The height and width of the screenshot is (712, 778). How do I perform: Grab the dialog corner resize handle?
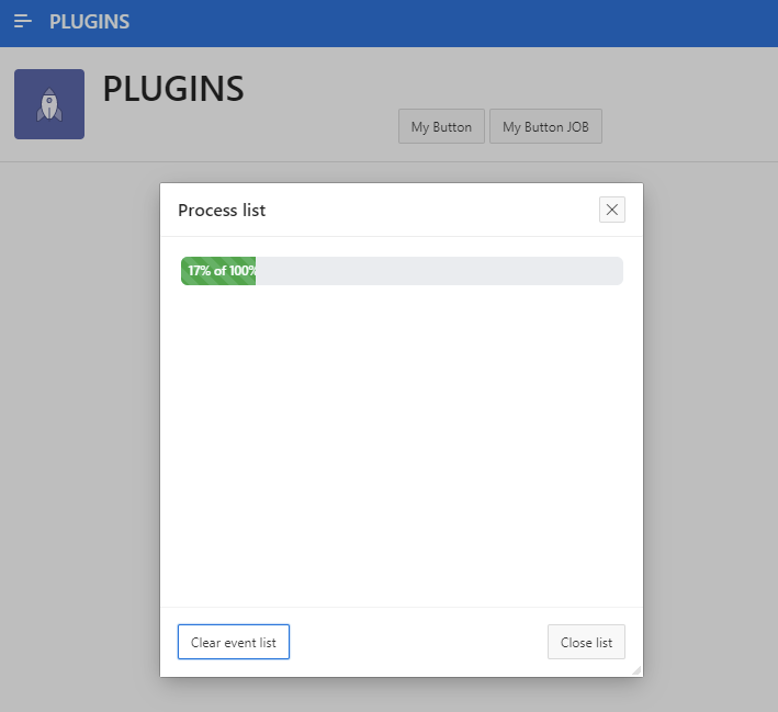click(x=637, y=670)
